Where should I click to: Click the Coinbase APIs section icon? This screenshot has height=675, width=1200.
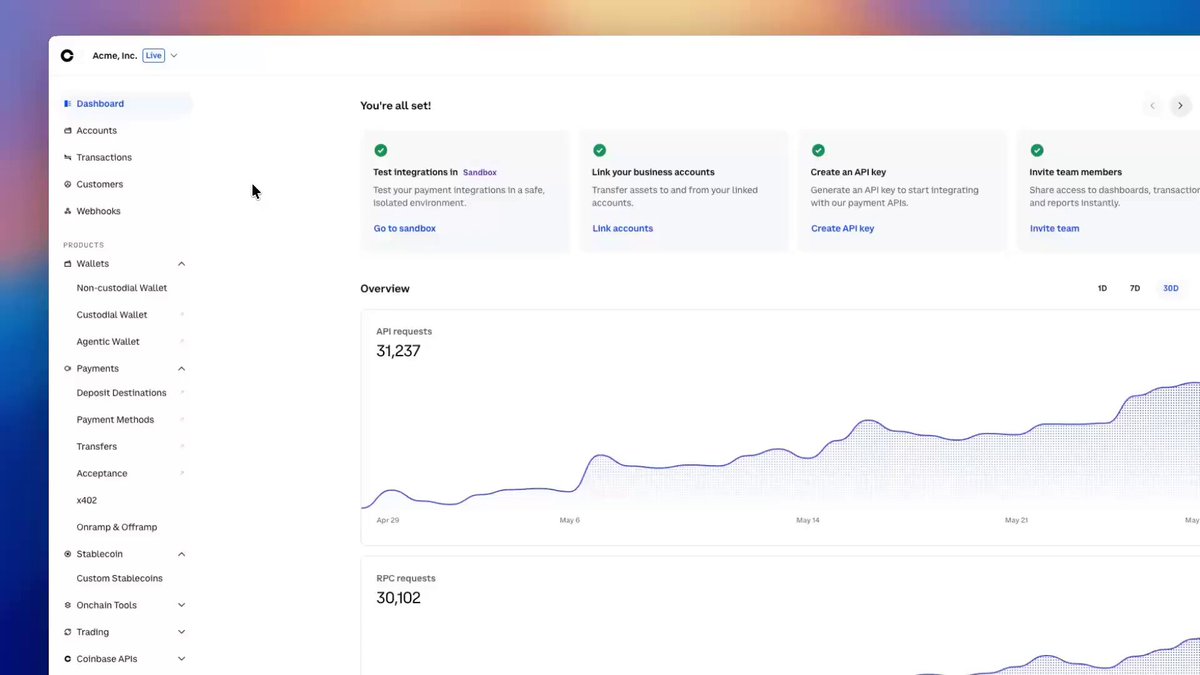point(67,660)
